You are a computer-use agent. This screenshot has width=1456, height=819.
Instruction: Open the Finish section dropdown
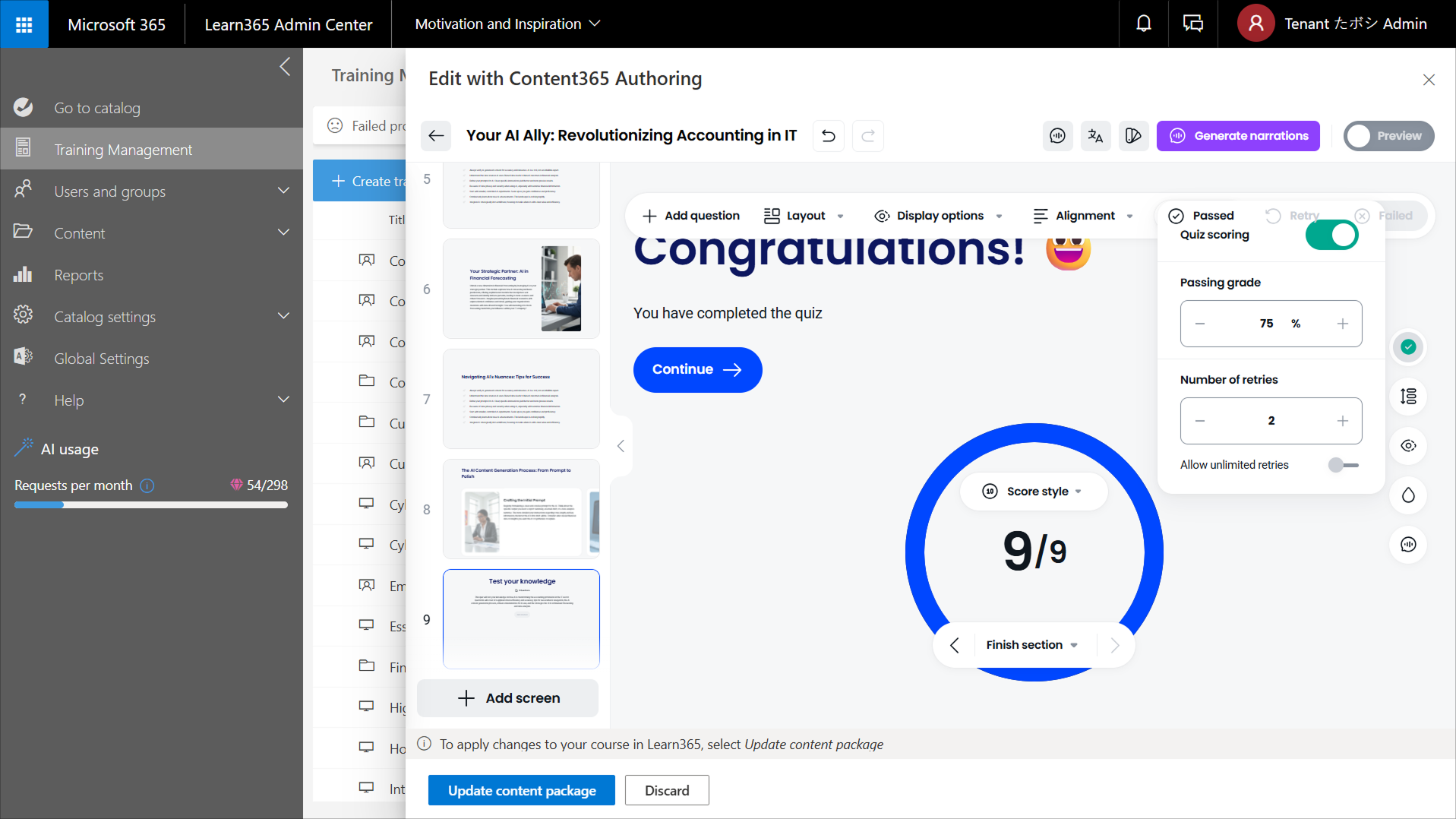pos(1031,645)
